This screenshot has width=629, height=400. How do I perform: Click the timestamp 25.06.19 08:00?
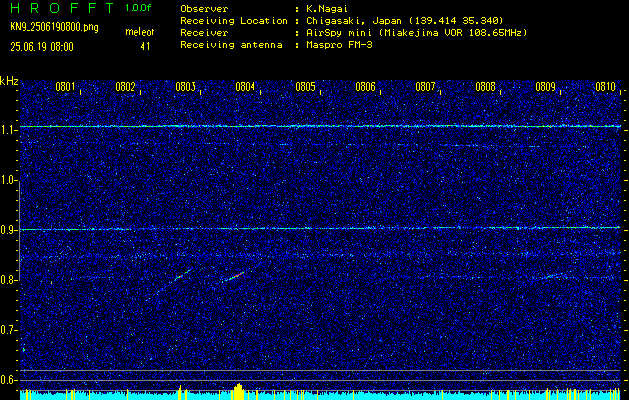tap(42, 47)
